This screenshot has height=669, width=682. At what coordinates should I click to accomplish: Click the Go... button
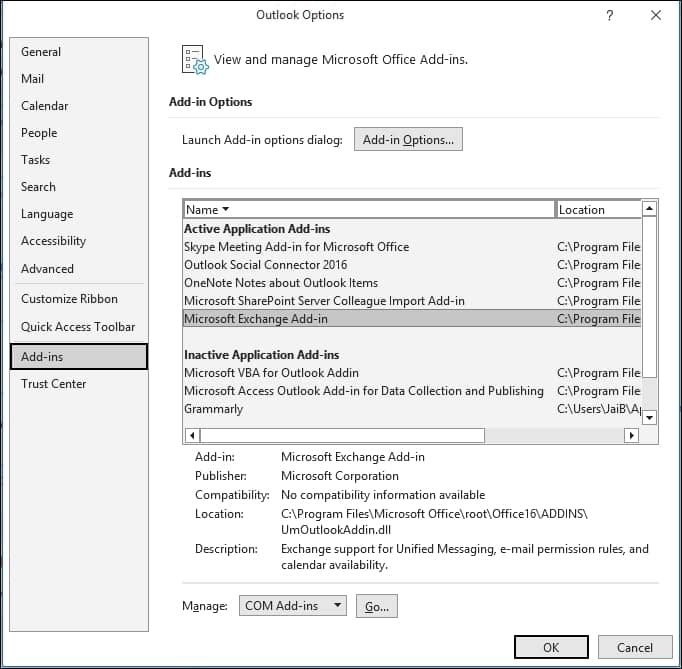pos(377,606)
